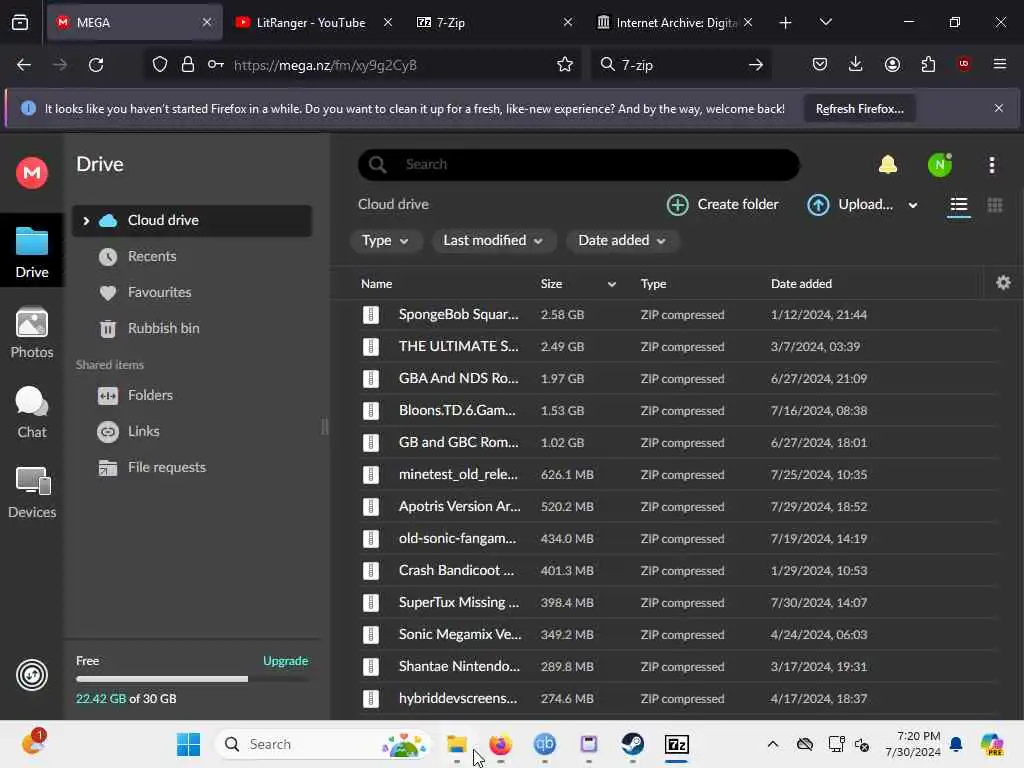1024x768 pixels.
Task: Expand the Cloud drive tree node
Action: [86, 221]
